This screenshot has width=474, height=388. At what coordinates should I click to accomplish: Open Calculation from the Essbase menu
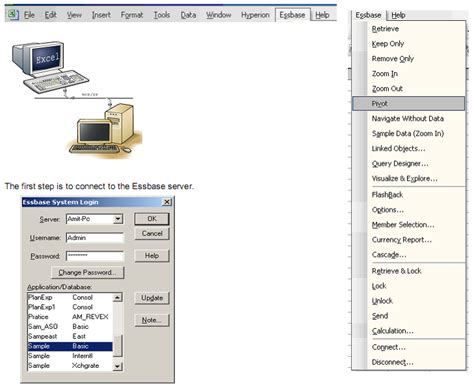(x=409, y=331)
